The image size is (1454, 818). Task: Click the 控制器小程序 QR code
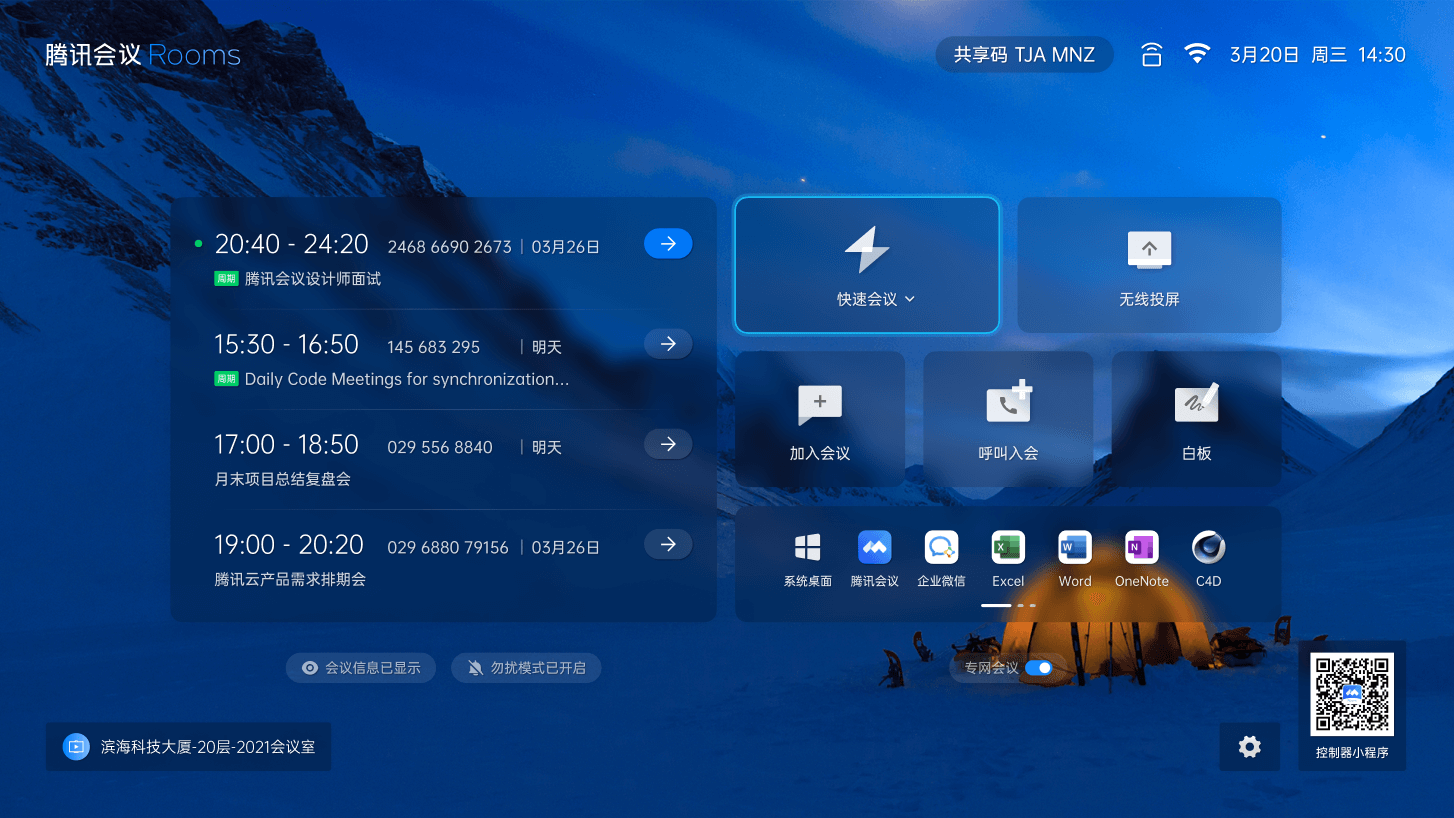point(1352,694)
